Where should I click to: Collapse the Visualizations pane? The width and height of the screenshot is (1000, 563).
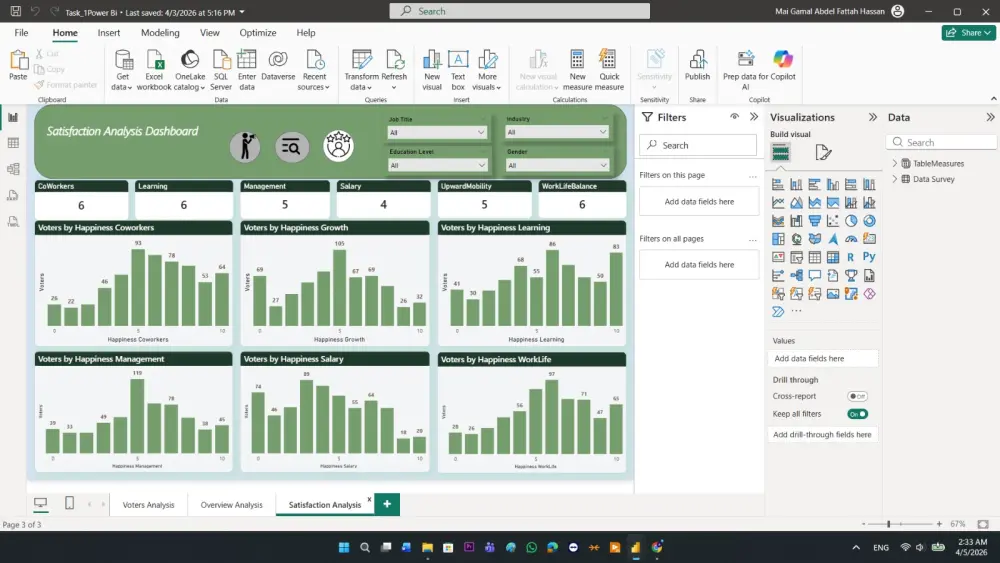[872, 117]
